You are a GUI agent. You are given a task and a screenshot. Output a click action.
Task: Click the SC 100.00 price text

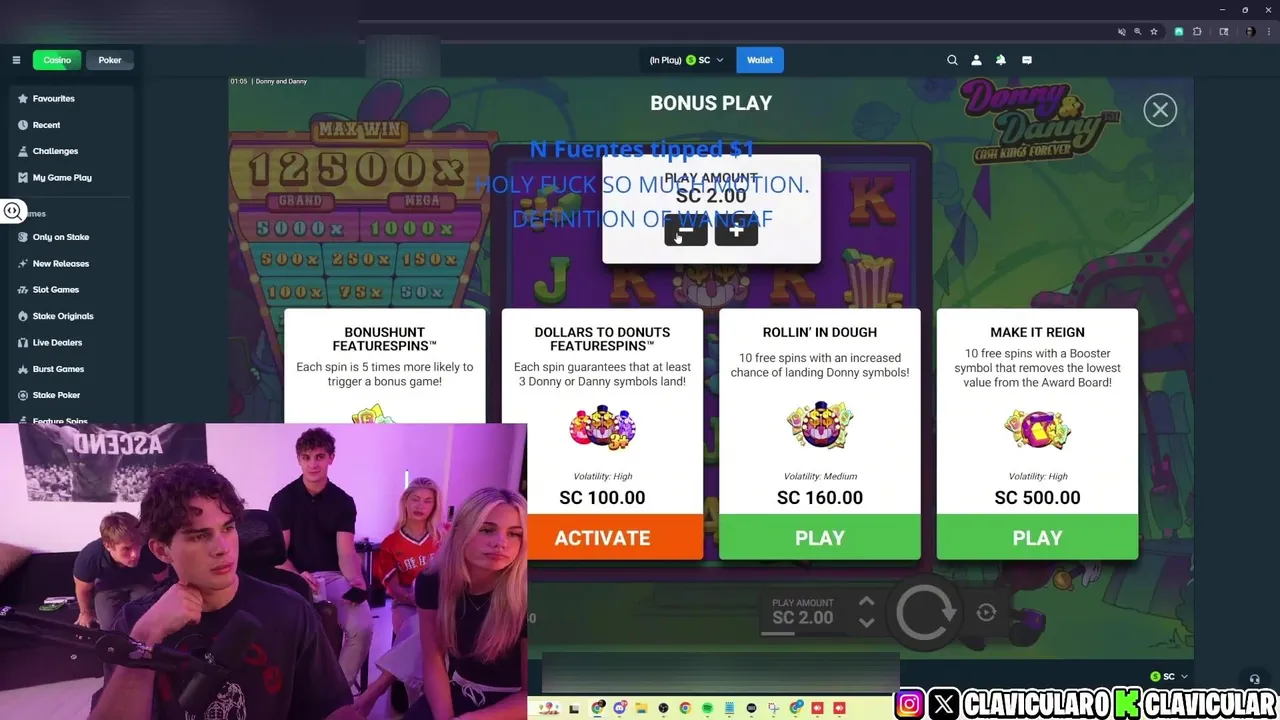point(602,498)
